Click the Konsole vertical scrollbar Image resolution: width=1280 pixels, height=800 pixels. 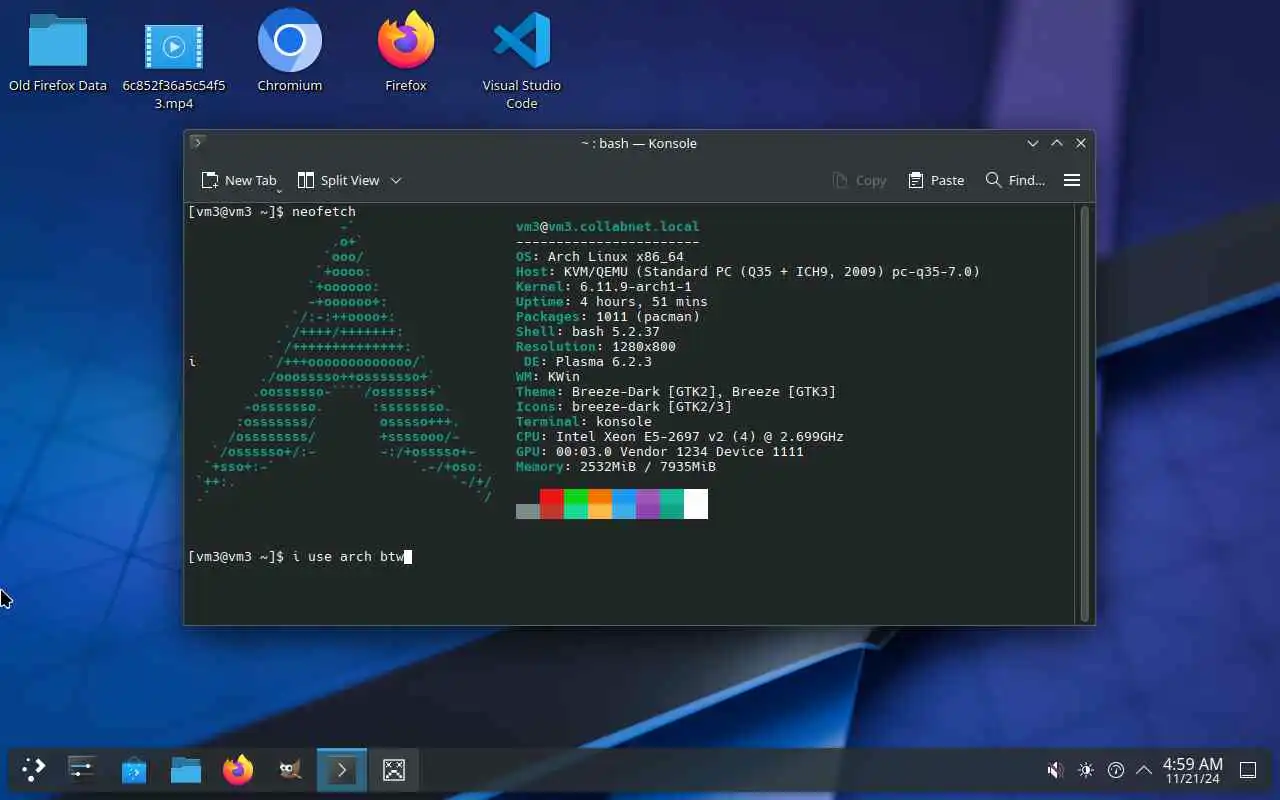point(1084,413)
